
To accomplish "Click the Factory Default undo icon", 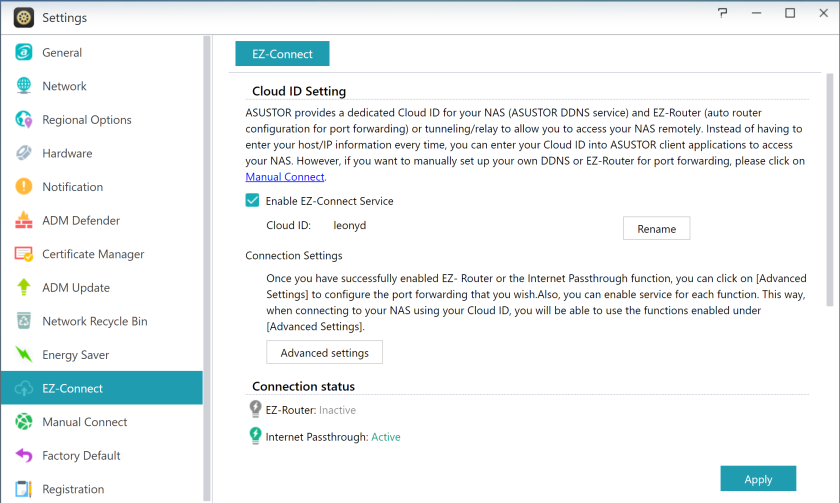I will pyautogui.click(x=24, y=455).
